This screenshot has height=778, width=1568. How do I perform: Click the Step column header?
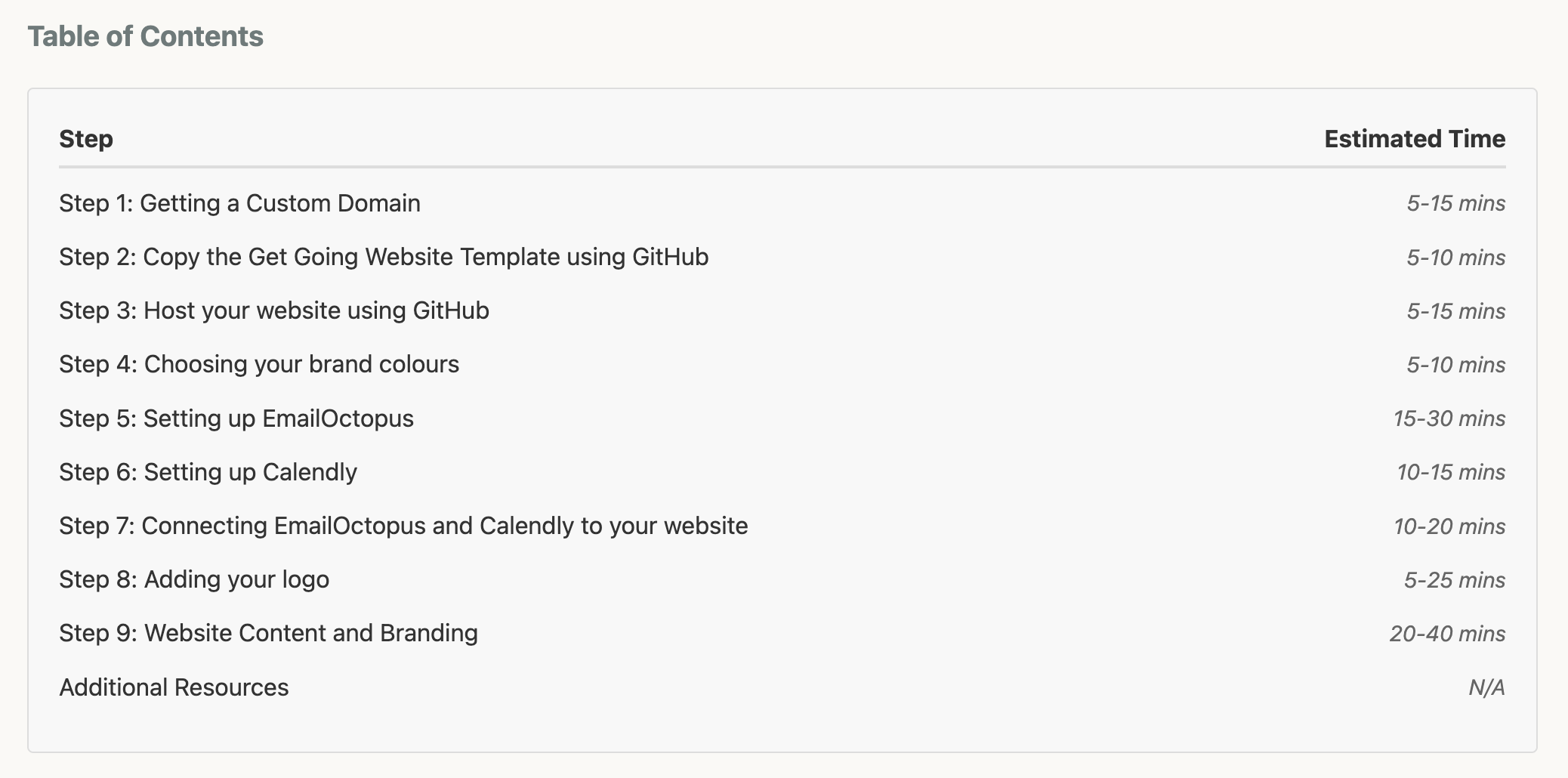tap(86, 139)
